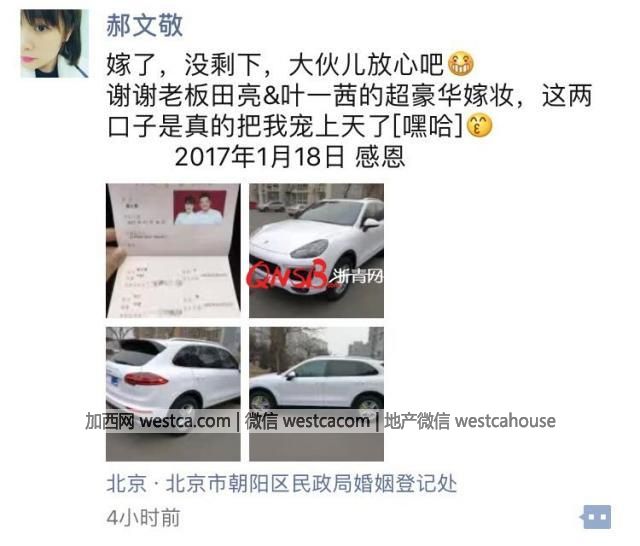Image resolution: width=640 pixels, height=546 pixels.
Task: Click the 地产微信 westcahouse watermark text
Action: 469,421
